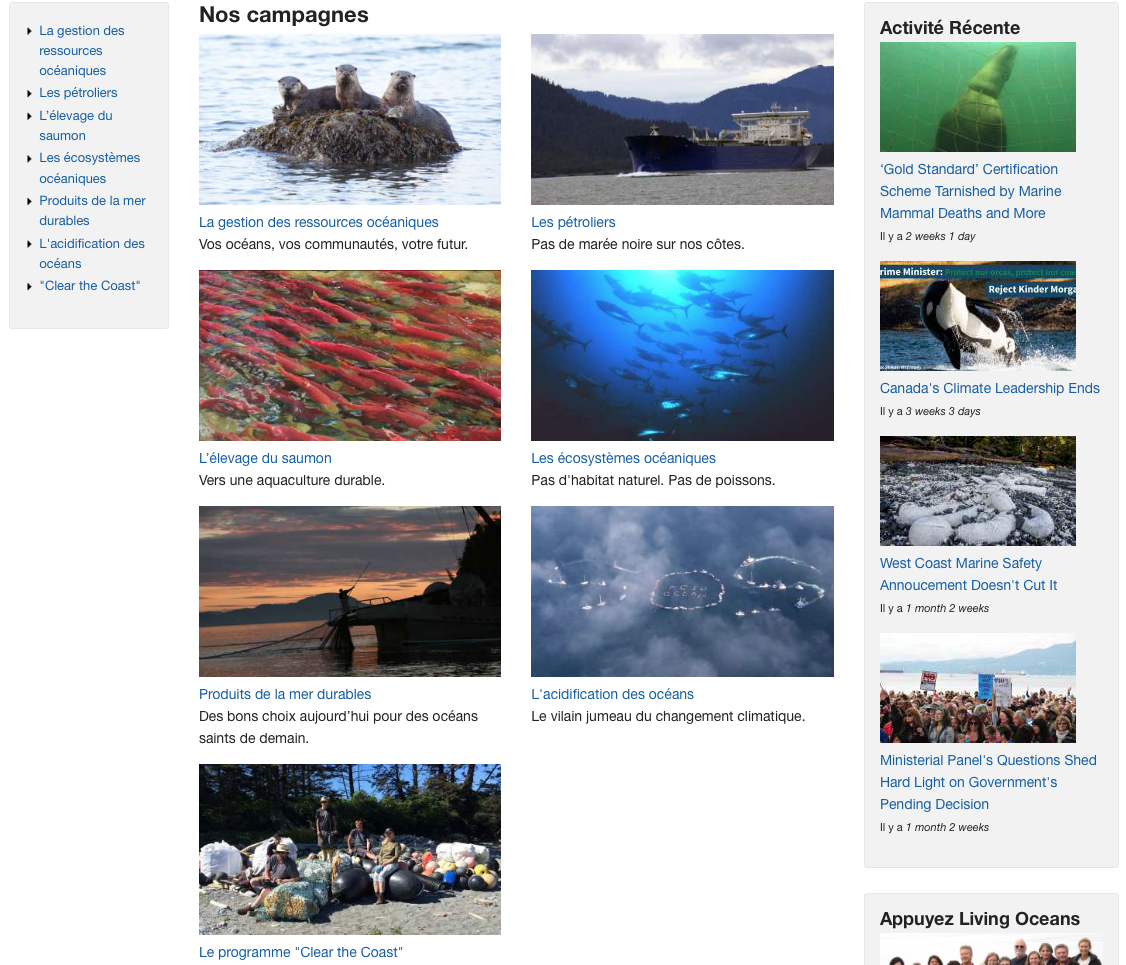Click the sunset fishing boat image
The height and width of the screenshot is (965, 1126).
click(x=350, y=592)
